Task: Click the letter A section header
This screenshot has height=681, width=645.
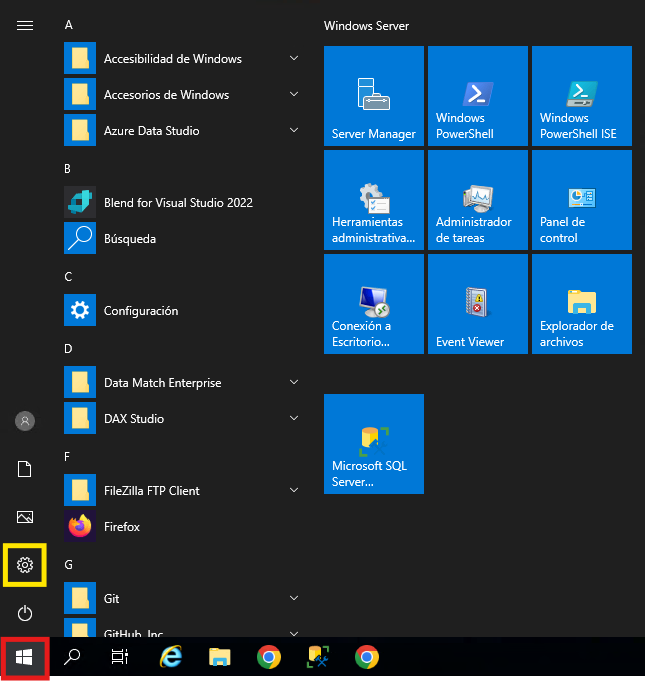Action: tap(69, 25)
